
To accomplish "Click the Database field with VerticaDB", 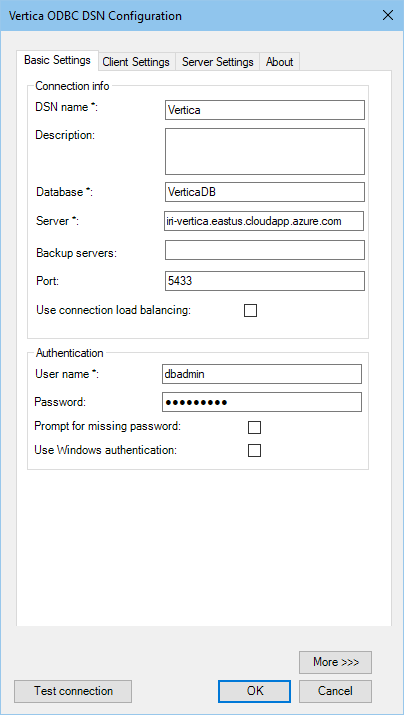I will coord(265,192).
